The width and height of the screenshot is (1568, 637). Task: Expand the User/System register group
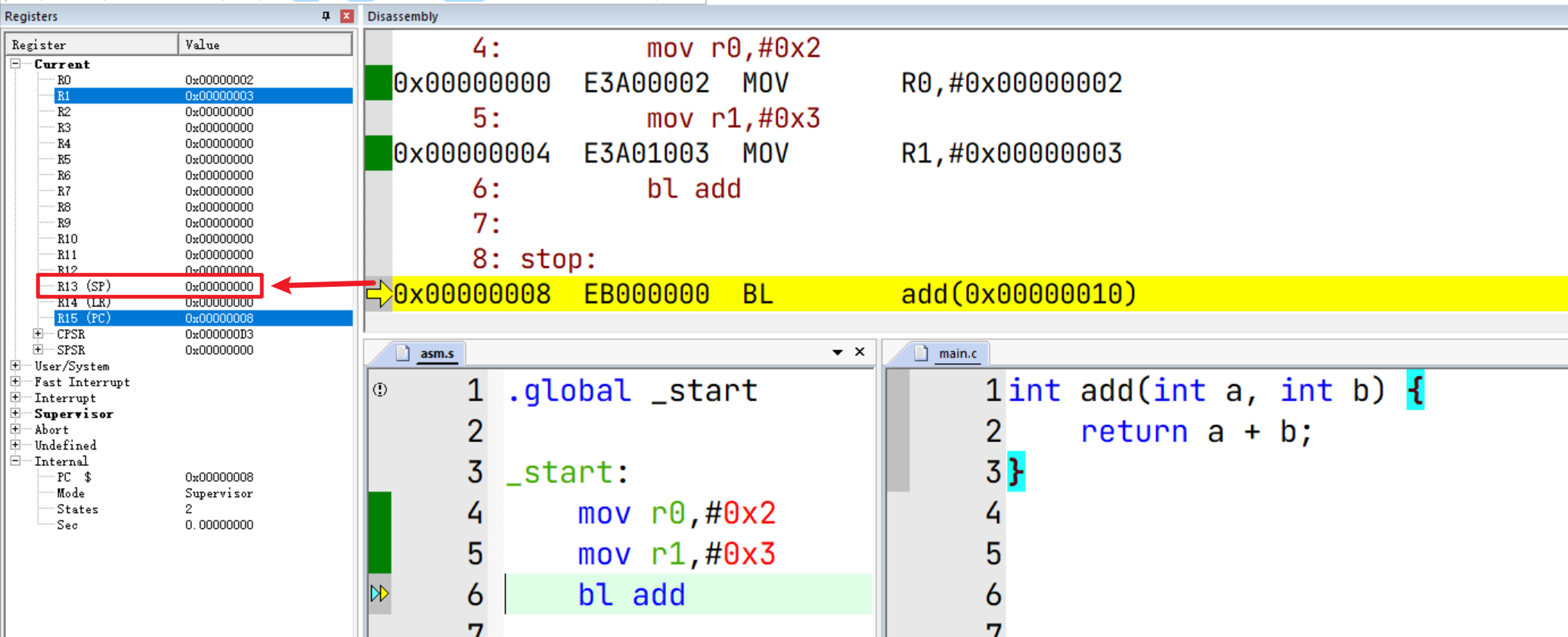15,365
